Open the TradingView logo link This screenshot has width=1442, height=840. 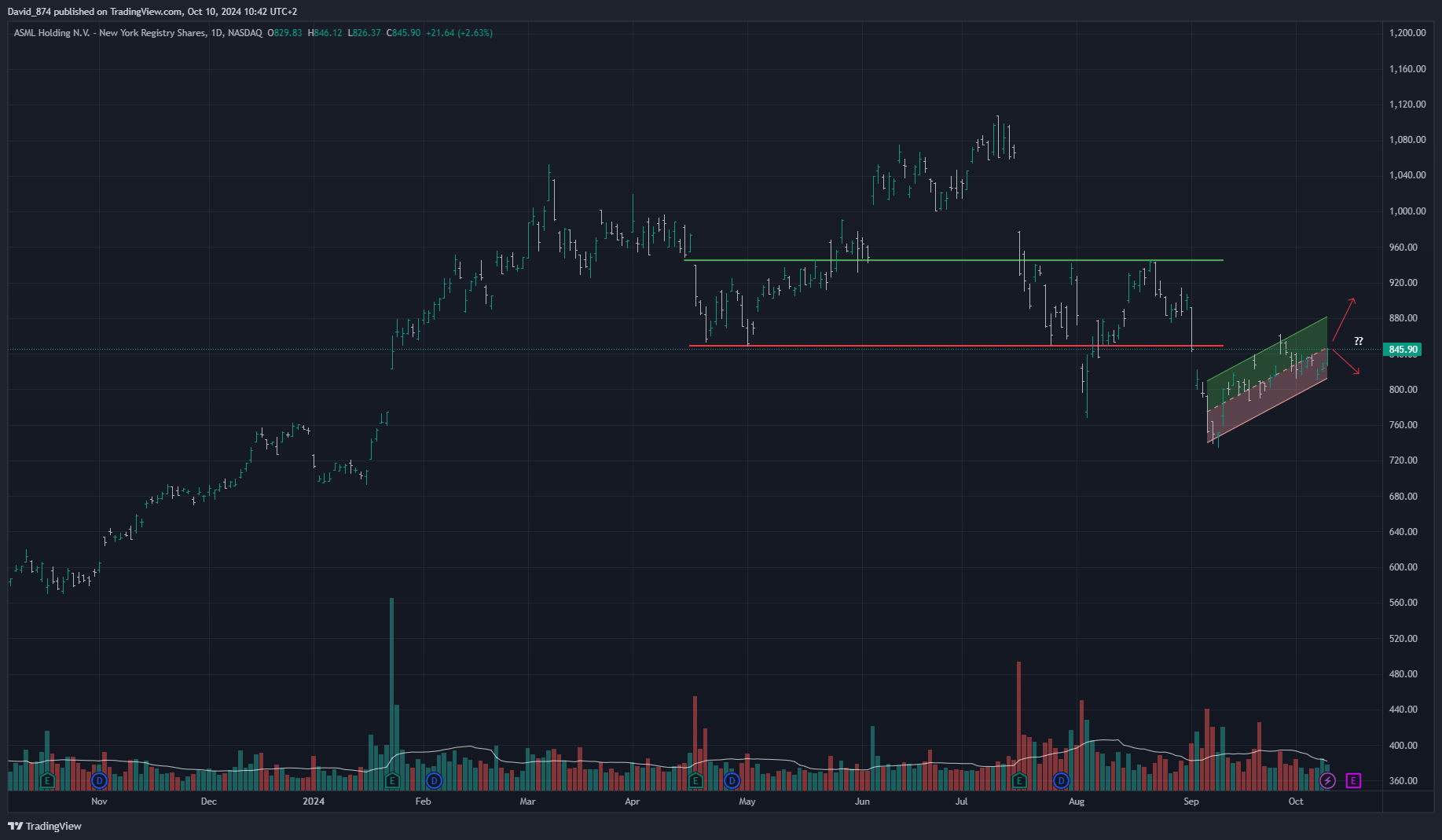click(45, 826)
